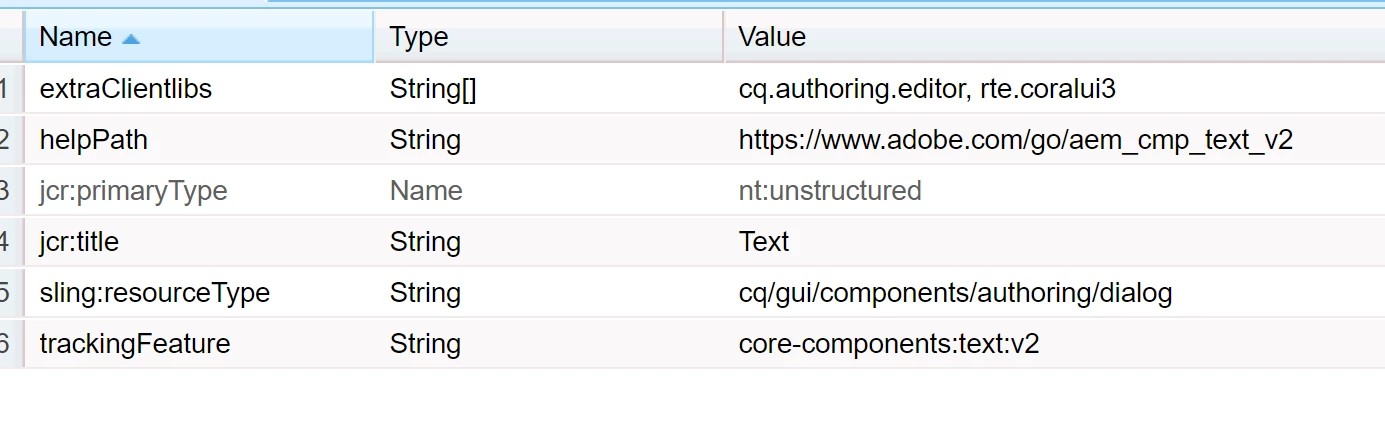Select the jcr:primaryType property row

tap(692, 191)
